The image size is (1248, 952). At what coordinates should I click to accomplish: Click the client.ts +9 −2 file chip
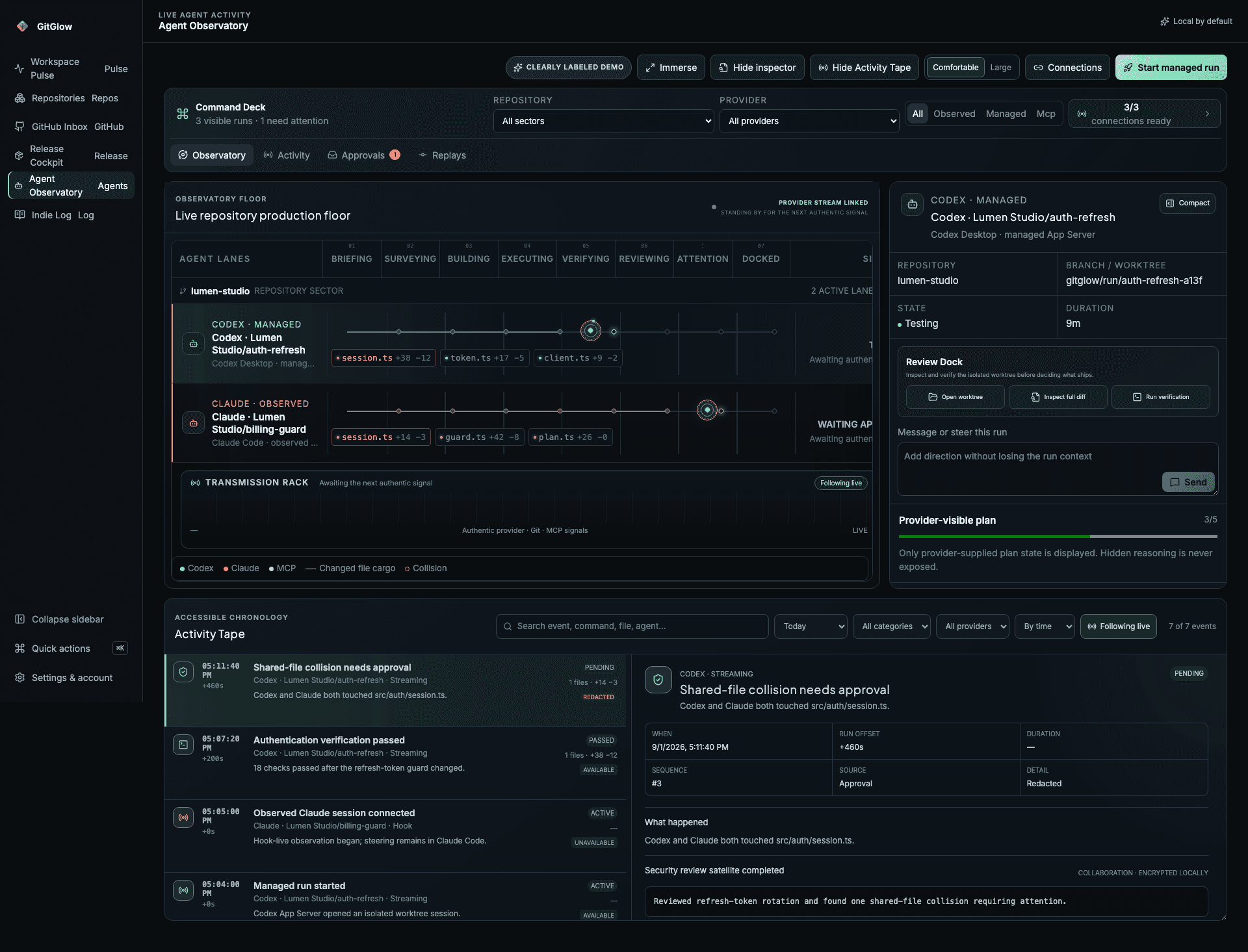(578, 358)
